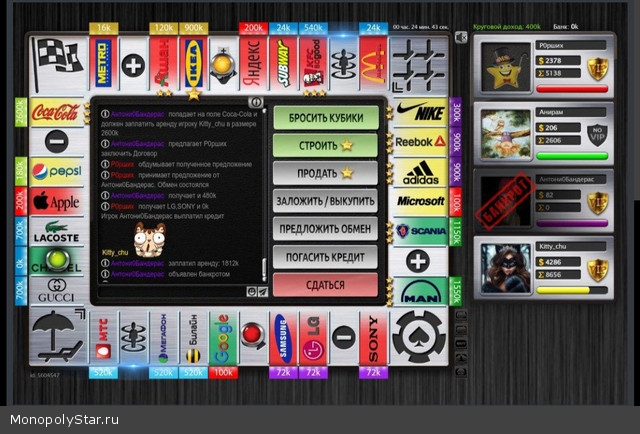
Task: Click the 2600k Coca-Cola price tag
Action: tap(21, 112)
